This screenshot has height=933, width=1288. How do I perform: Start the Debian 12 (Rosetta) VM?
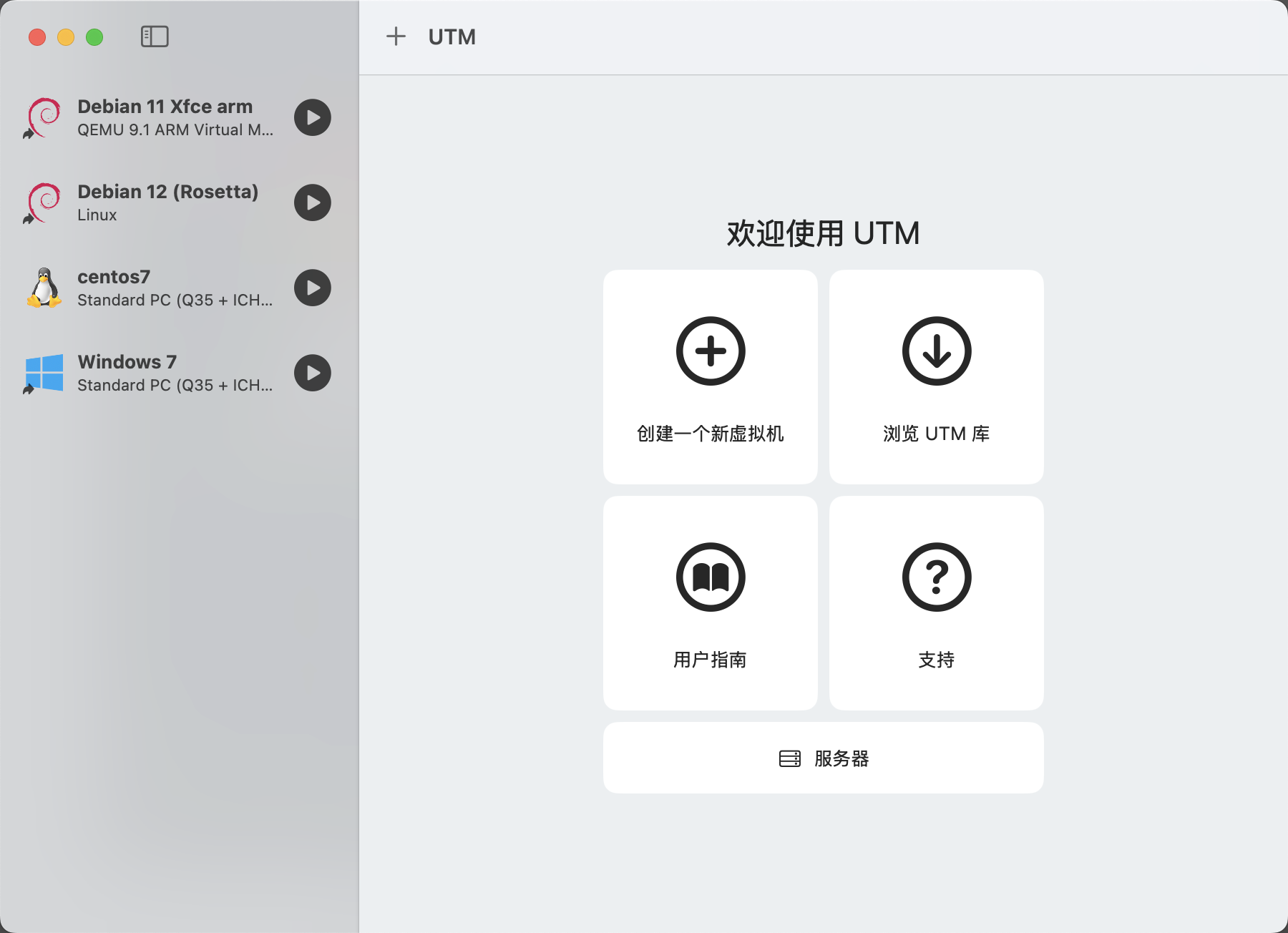[x=313, y=202]
